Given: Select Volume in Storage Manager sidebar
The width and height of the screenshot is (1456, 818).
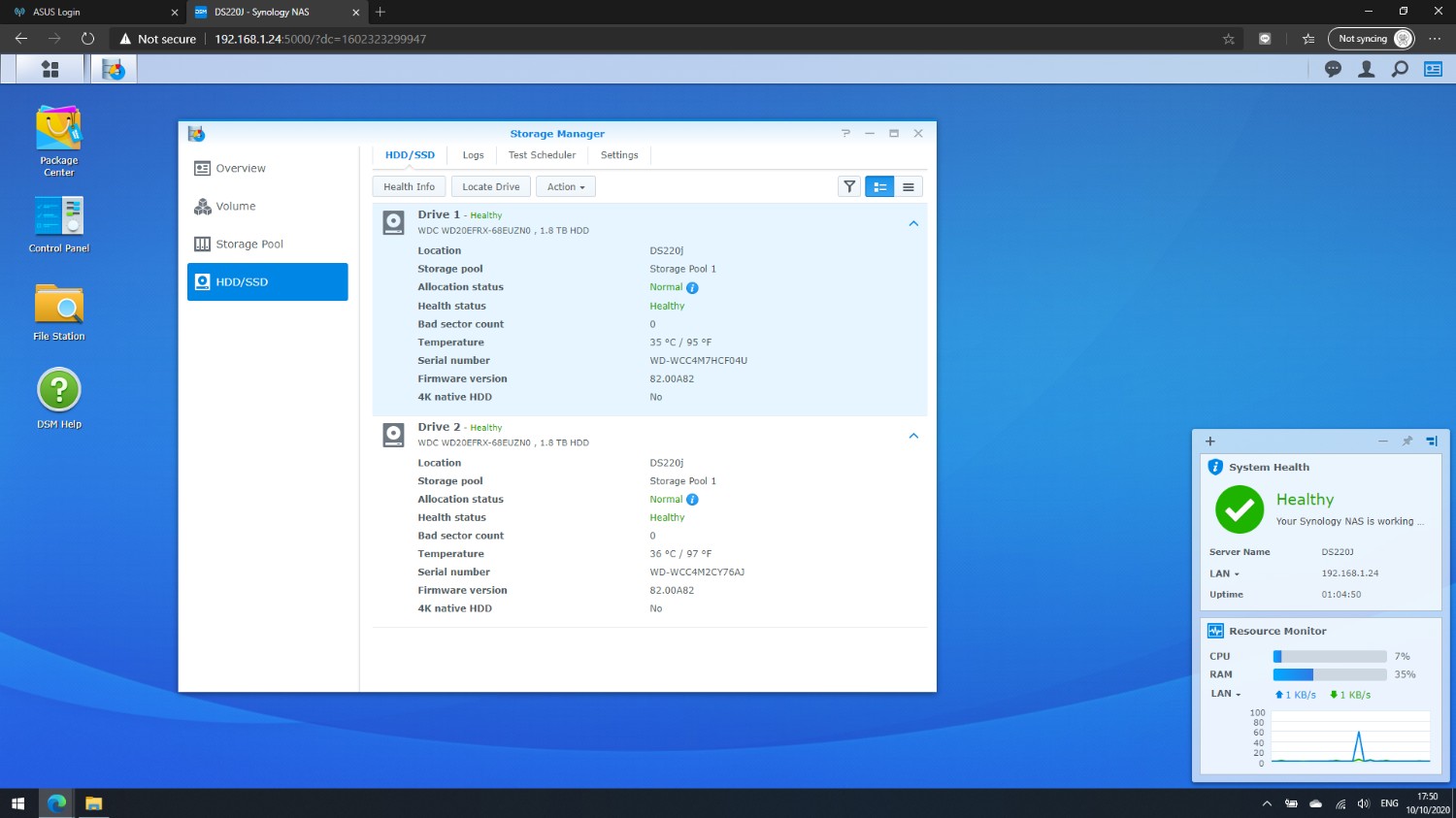Looking at the screenshot, I should (268, 206).
